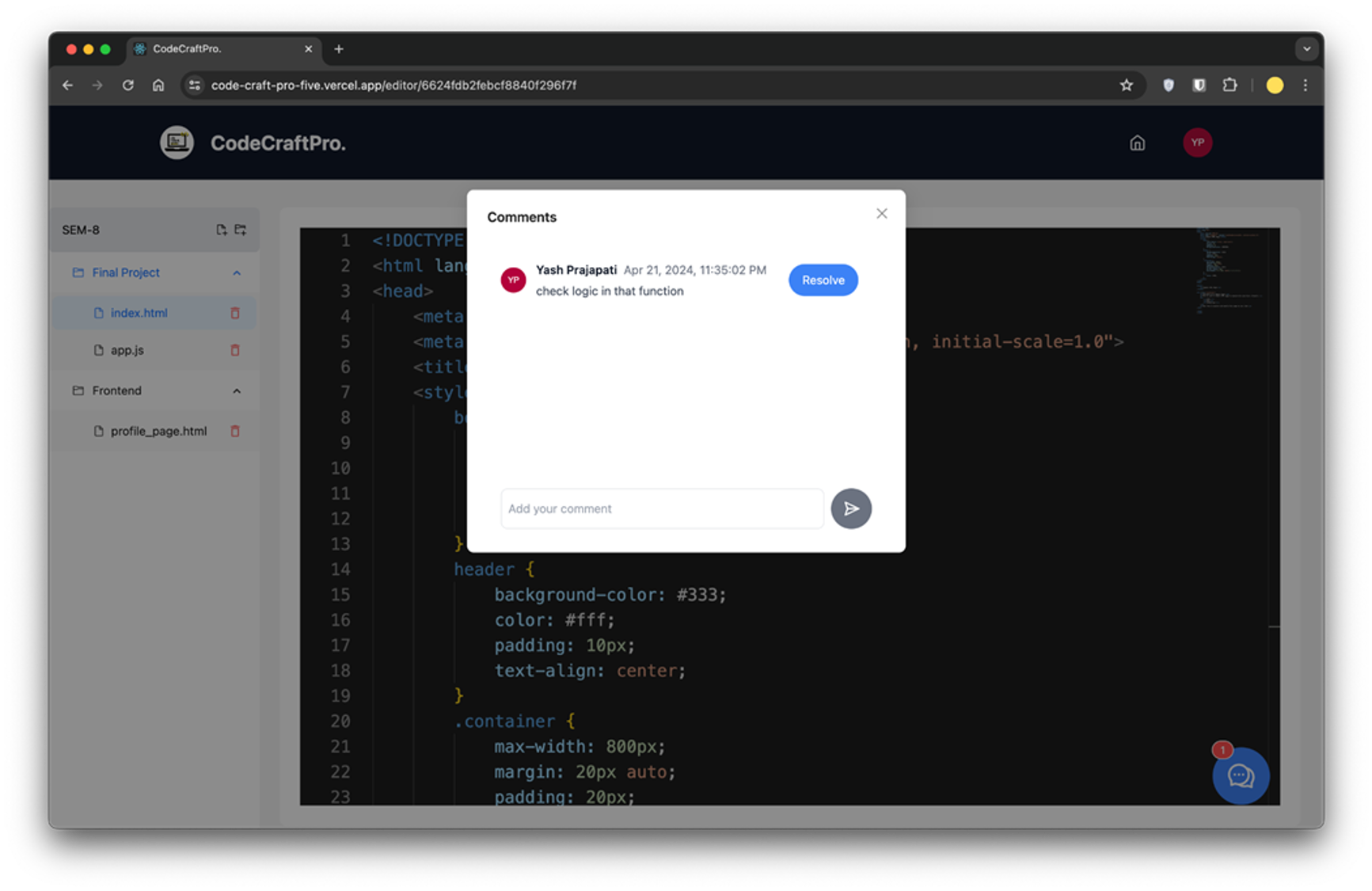Click the <head> tag on line 3
1372x891 pixels.
(403, 291)
